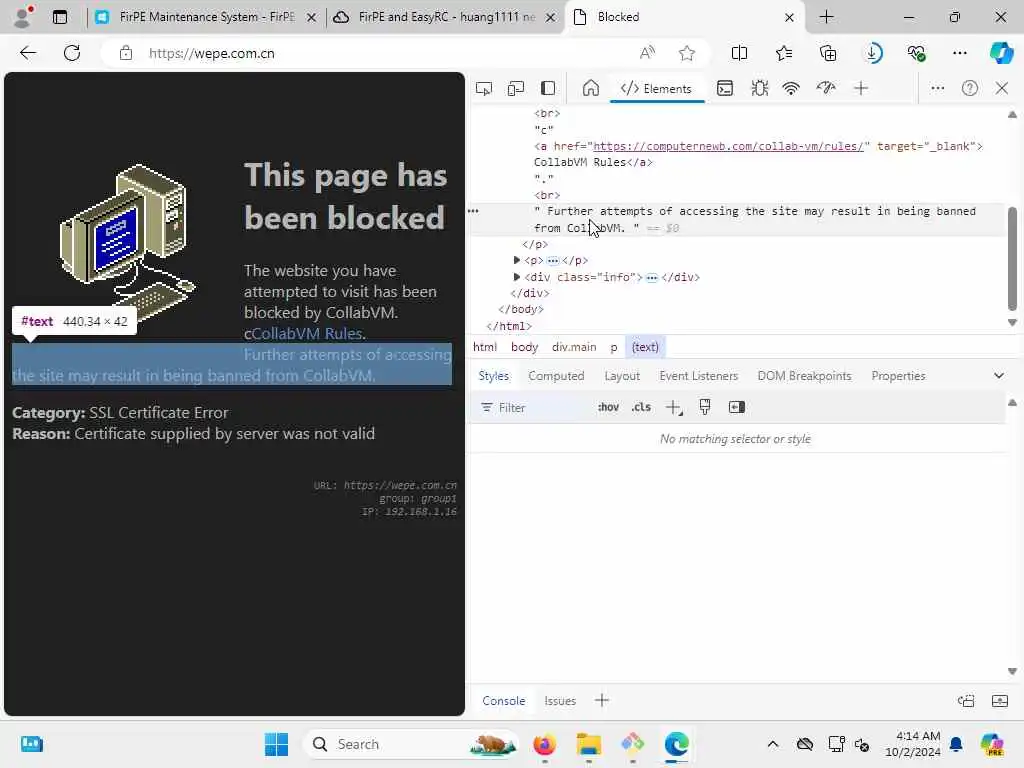Viewport: 1024px width, 768px height.
Task: Expand the quick view drawer icon
Action: point(1000,701)
